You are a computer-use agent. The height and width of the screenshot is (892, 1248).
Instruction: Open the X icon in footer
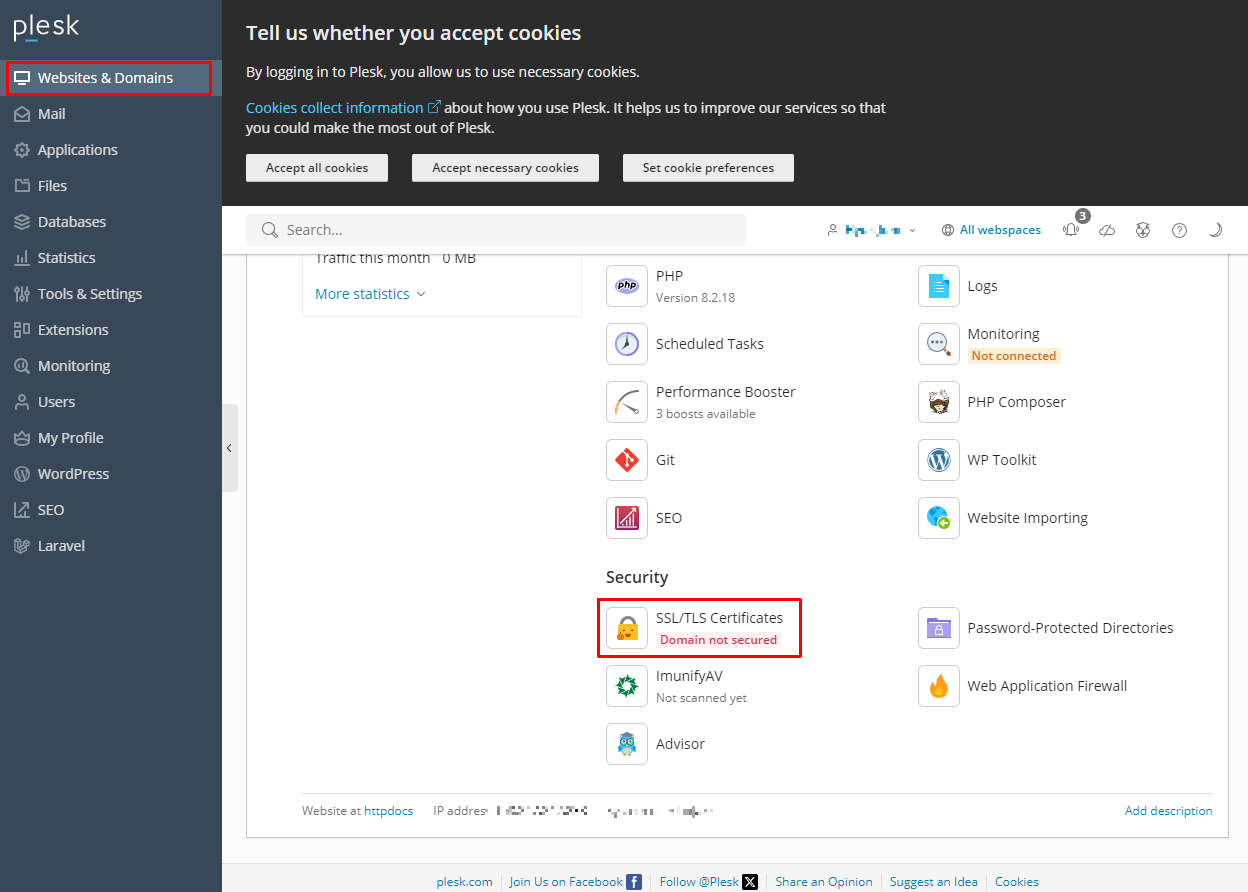coord(750,882)
